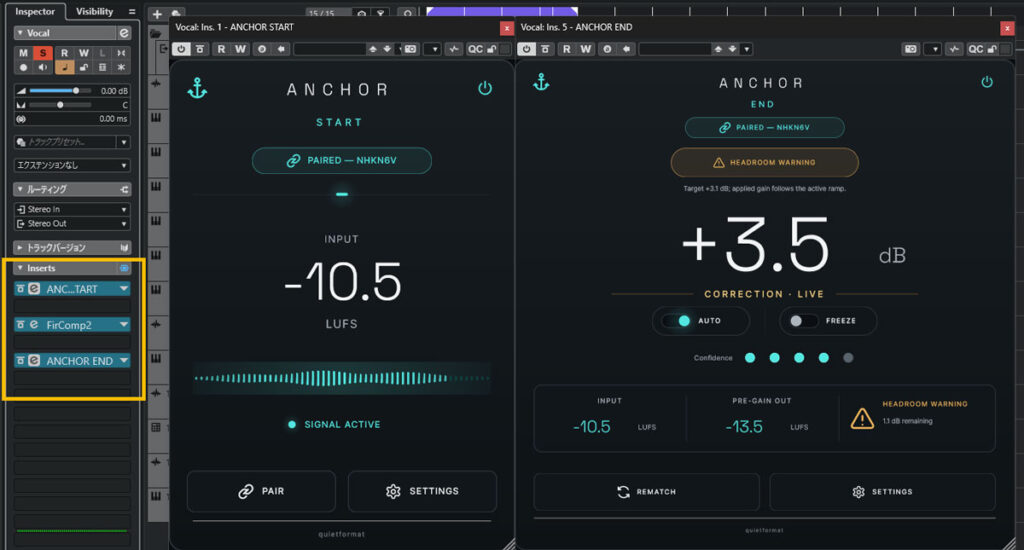Open editor of FirComp2 insert
The height and width of the screenshot is (550, 1024).
click(x=34, y=325)
